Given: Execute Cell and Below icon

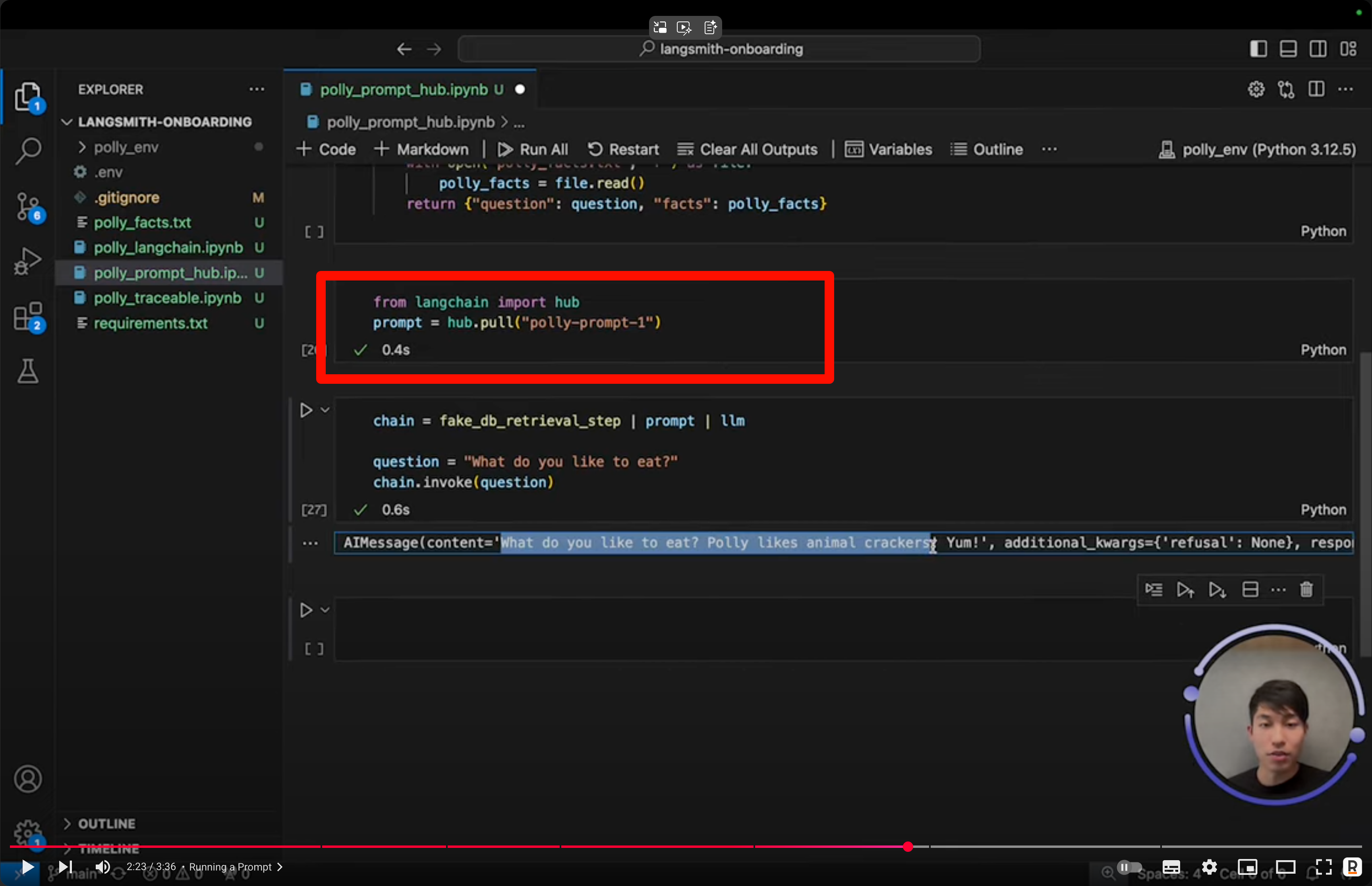Looking at the screenshot, I should tap(1217, 590).
